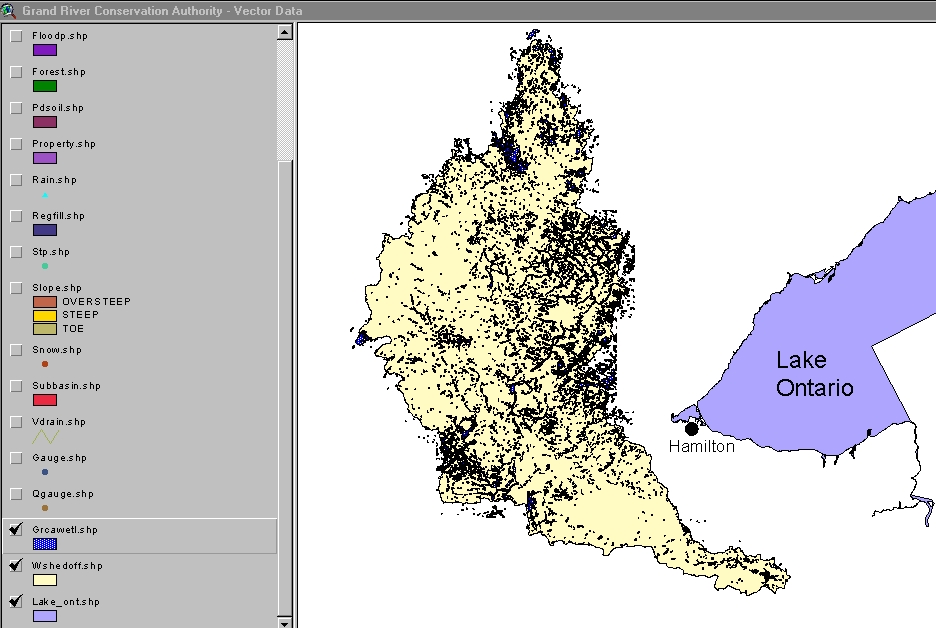Select the Slope.shp layer name
The height and width of the screenshot is (628, 936).
[57, 288]
